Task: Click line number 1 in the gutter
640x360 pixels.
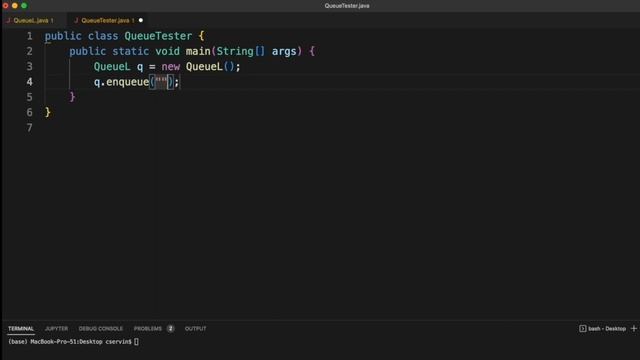Action: coord(29,36)
